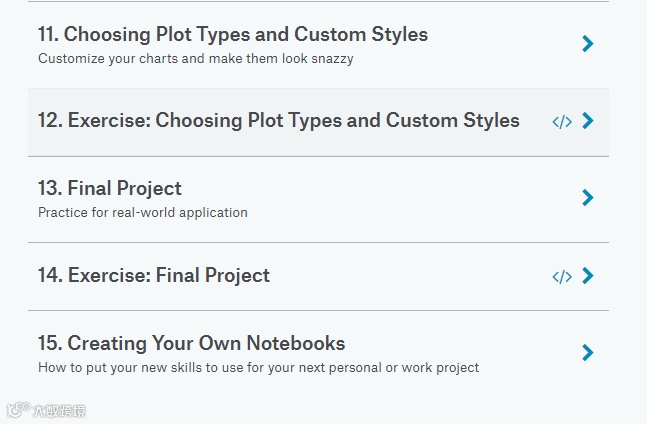Open "12. Exercise: Choosing Plot Types" title
This screenshot has height=424, width=647.
coord(279,121)
